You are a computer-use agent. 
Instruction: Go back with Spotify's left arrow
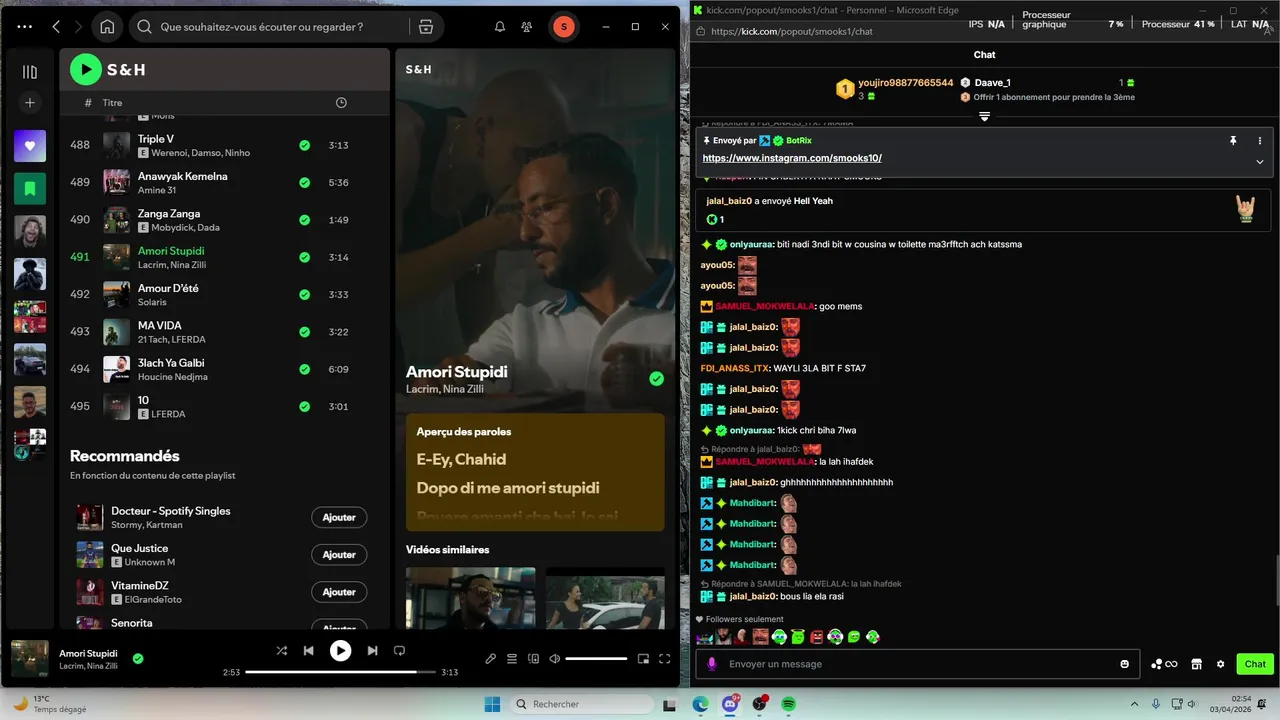[56, 27]
